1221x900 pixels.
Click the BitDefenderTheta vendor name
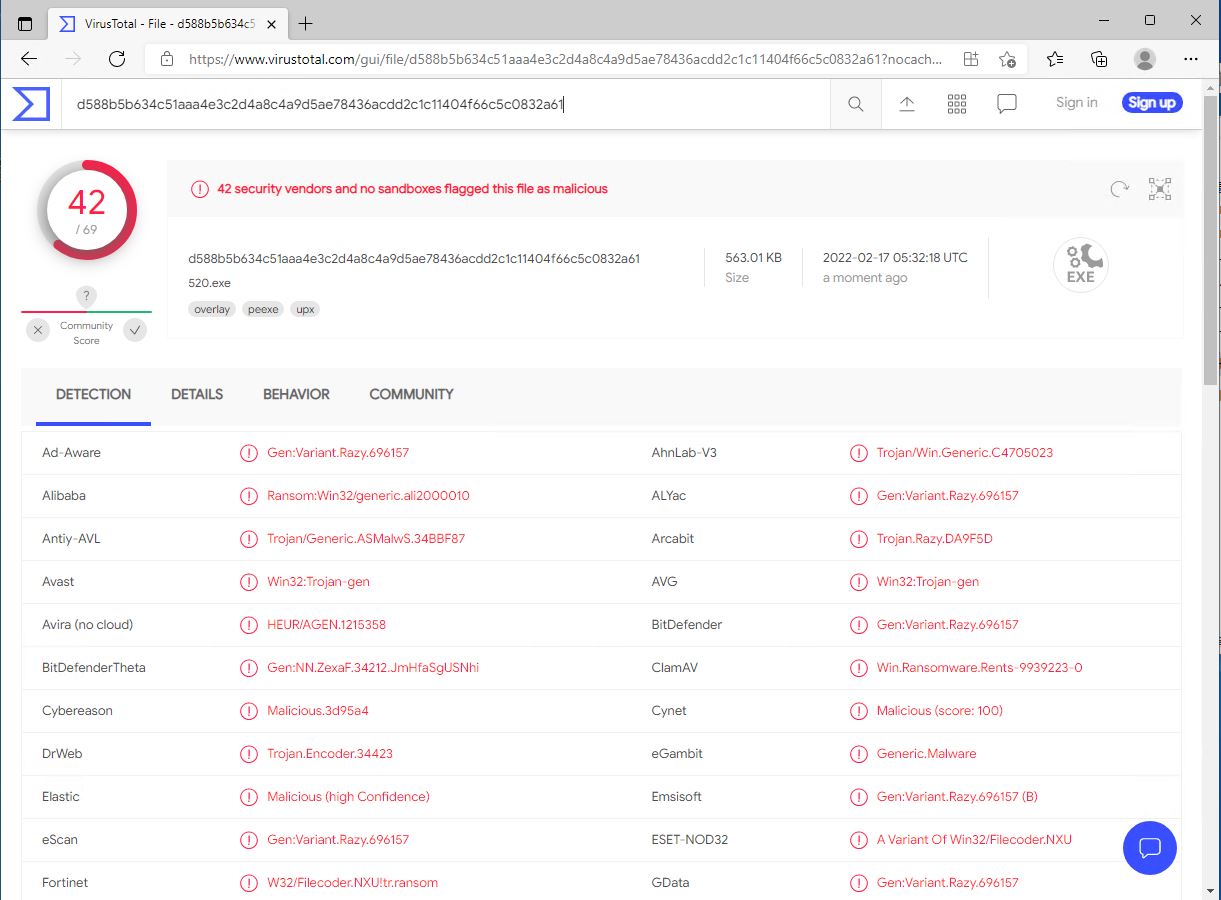click(x=94, y=668)
